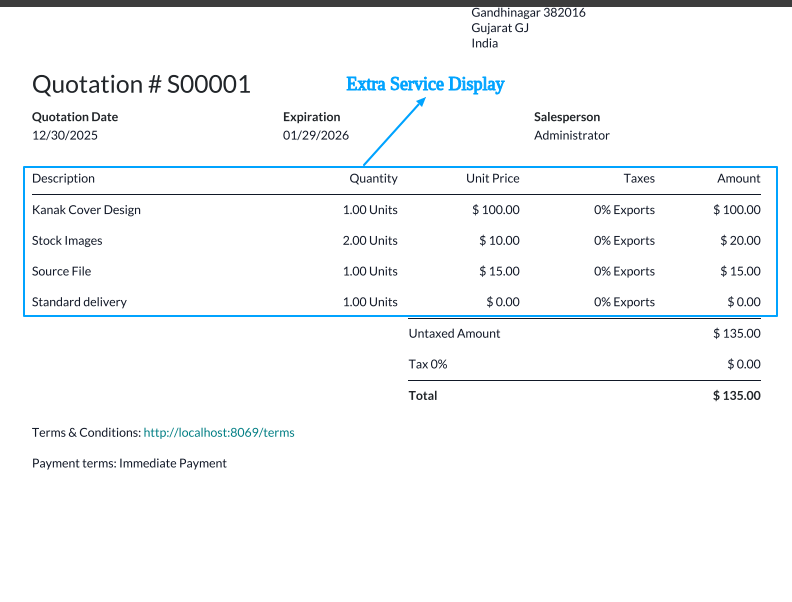The width and height of the screenshot is (792, 602).
Task: Click the Kanak Cover Design amount cell
Action: pyautogui.click(x=736, y=210)
